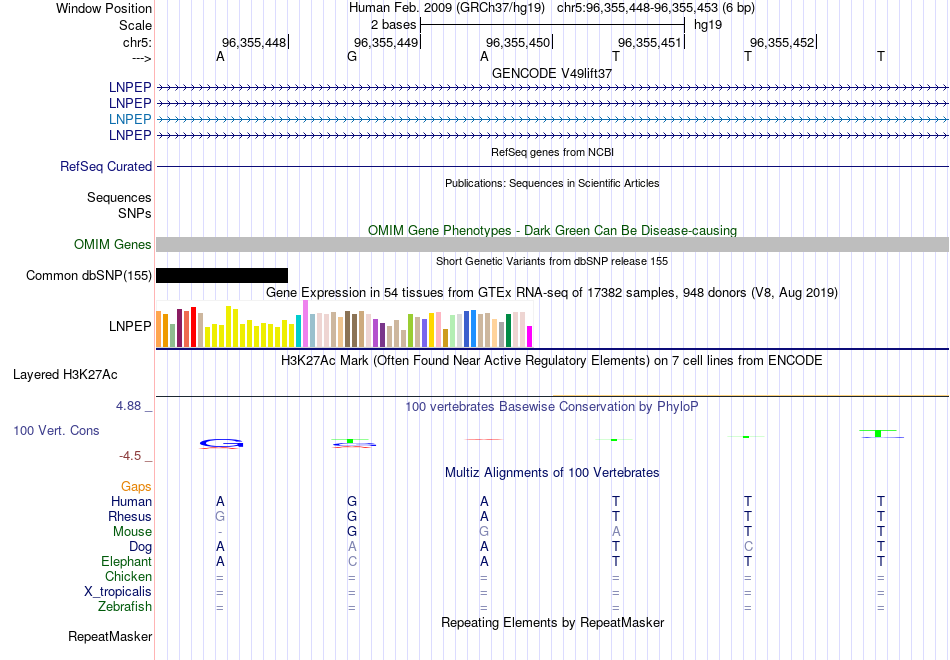The height and width of the screenshot is (660, 950).
Task: Click the Layered H3K27Ac track label
Action: pyautogui.click(x=65, y=375)
